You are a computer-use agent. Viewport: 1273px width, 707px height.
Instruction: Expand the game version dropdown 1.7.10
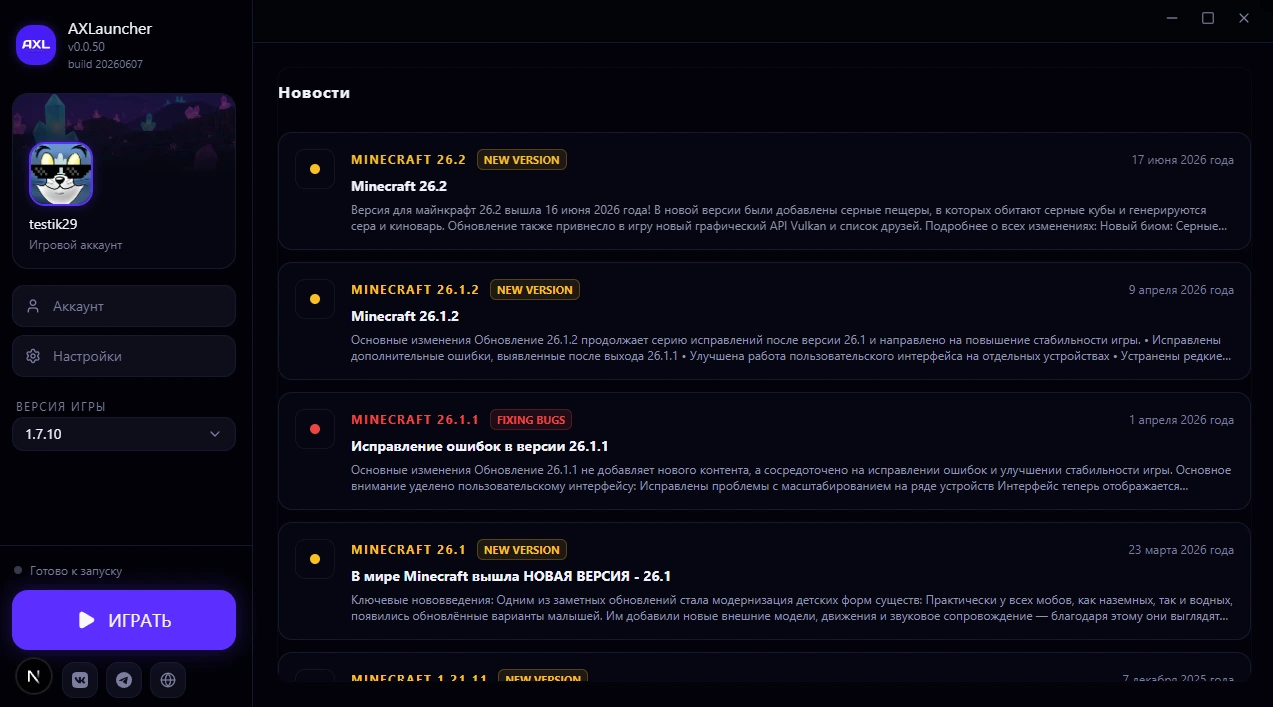click(x=124, y=434)
